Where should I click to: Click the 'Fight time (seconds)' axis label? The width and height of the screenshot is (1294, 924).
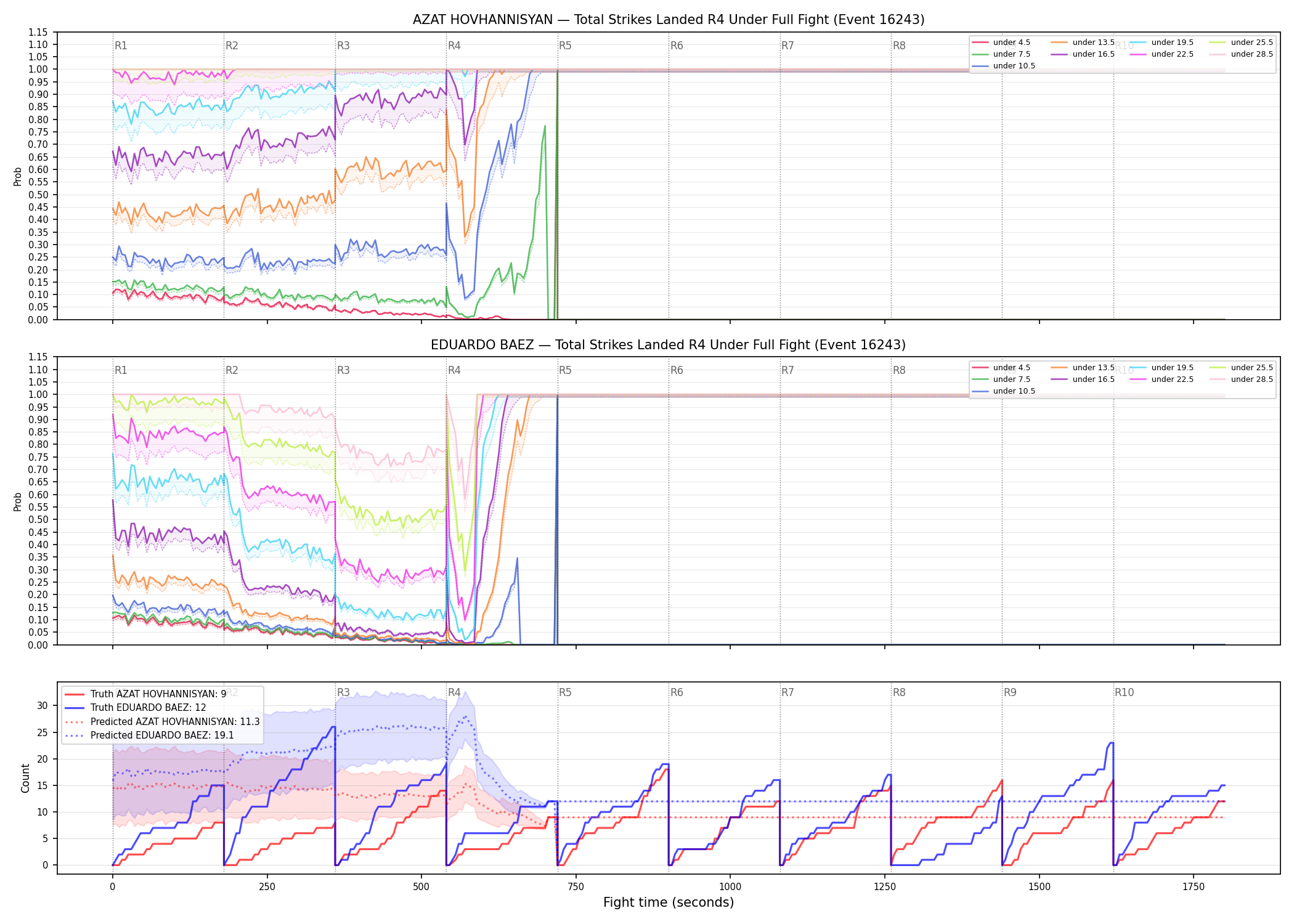pos(669,902)
